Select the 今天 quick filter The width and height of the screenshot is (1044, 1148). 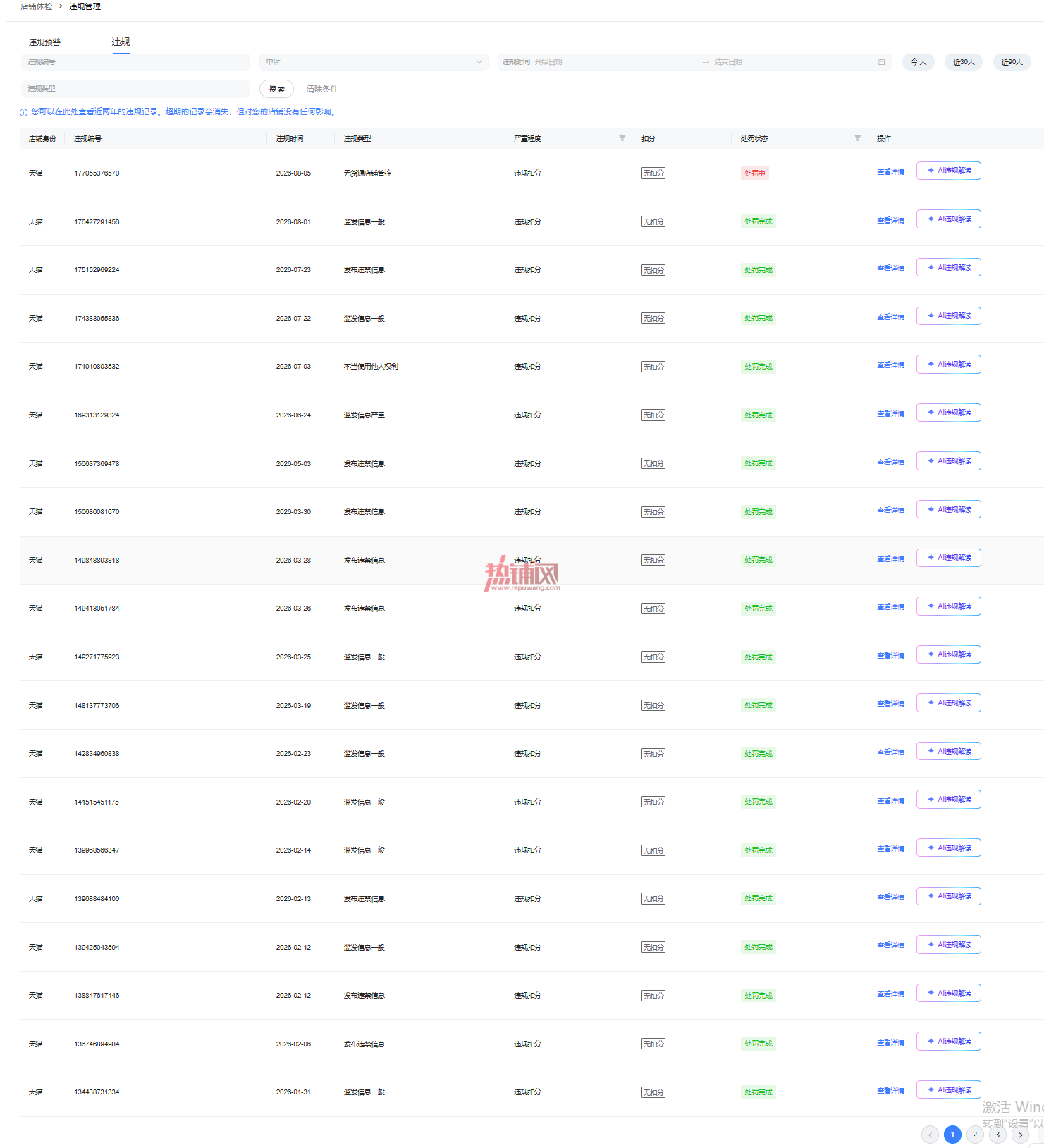point(919,62)
